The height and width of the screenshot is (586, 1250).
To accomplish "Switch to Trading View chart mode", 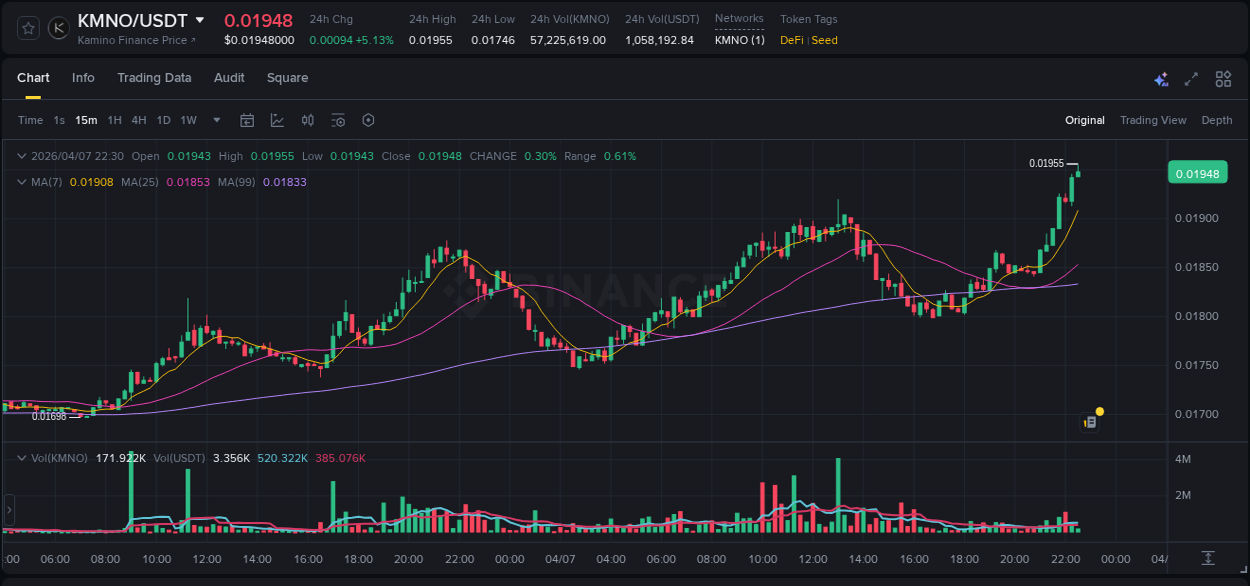I will (1153, 120).
